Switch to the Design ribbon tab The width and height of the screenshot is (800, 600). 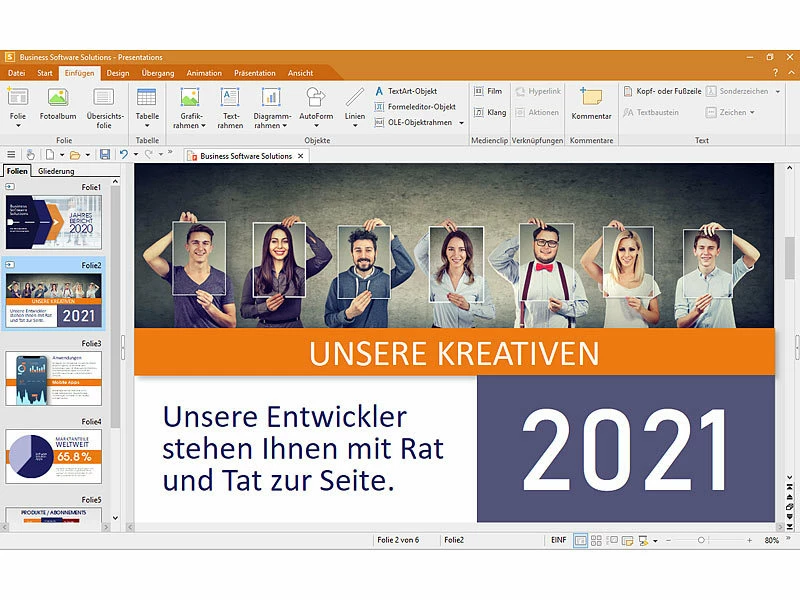coord(118,73)
